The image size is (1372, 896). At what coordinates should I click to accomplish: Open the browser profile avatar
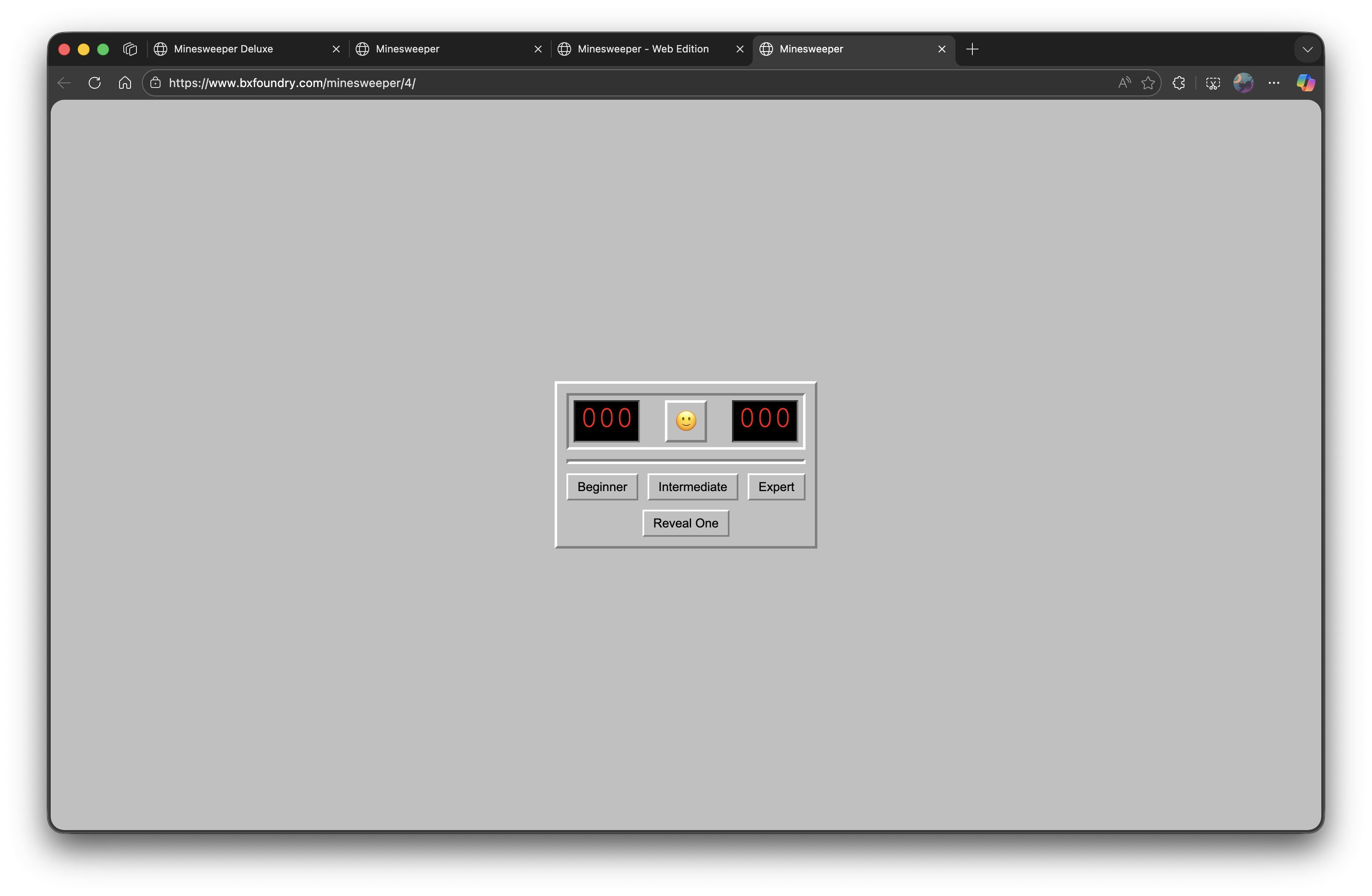coord(1244,82)
